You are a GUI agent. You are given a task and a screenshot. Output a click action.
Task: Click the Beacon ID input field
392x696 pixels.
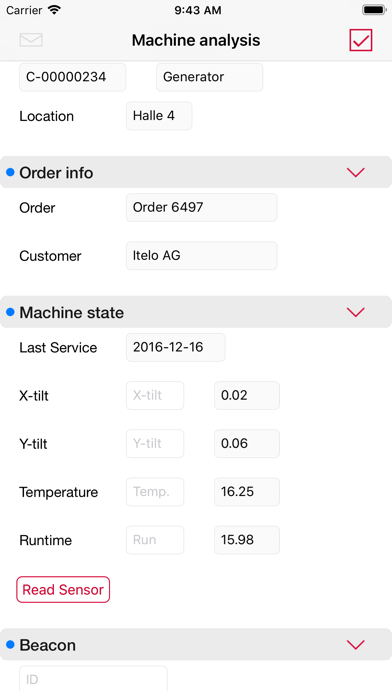click(x=93, y=679)
